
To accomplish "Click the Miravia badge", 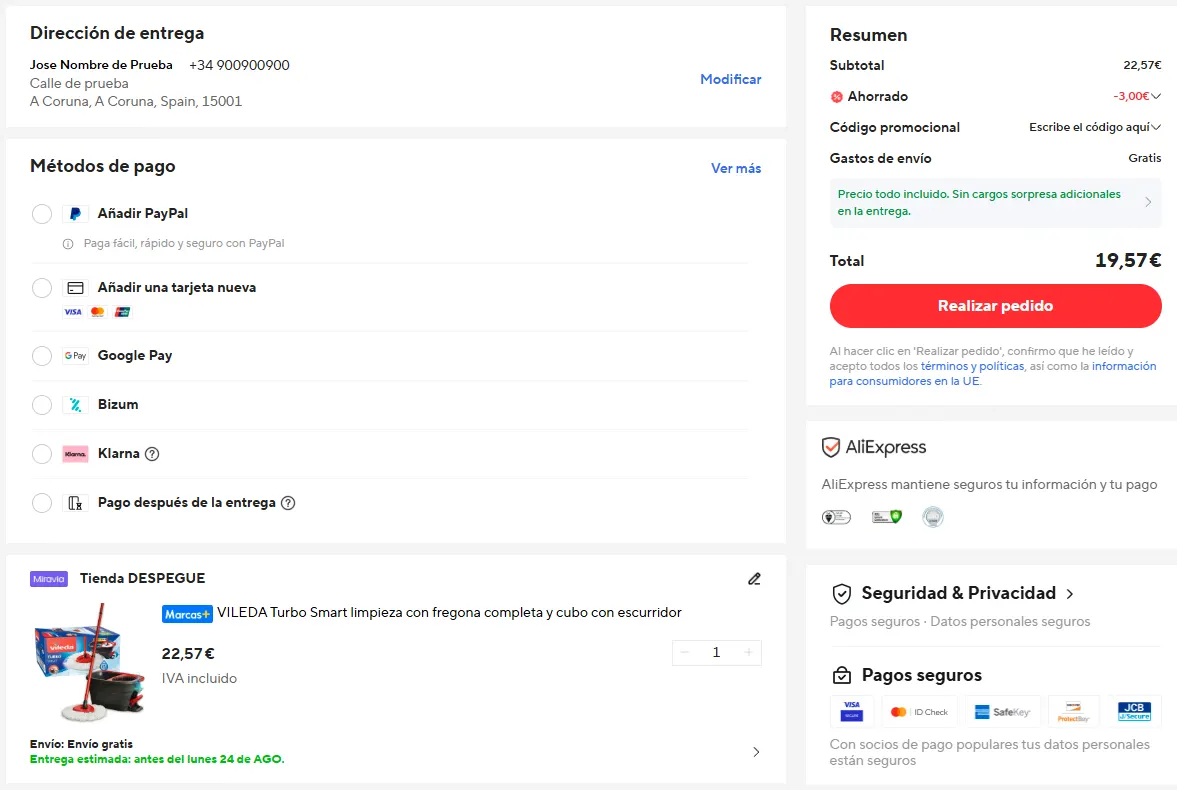I will pos(49,579).
